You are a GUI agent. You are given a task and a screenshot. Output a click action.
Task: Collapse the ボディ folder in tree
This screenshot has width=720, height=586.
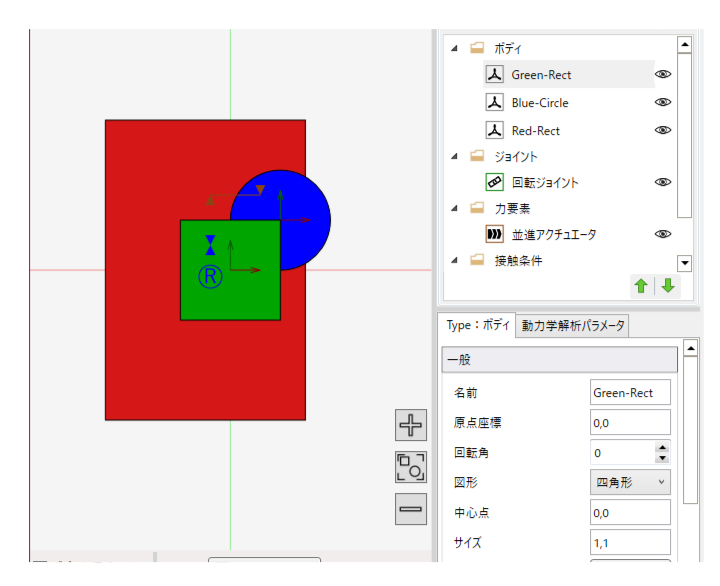click(x=454, y=48)
